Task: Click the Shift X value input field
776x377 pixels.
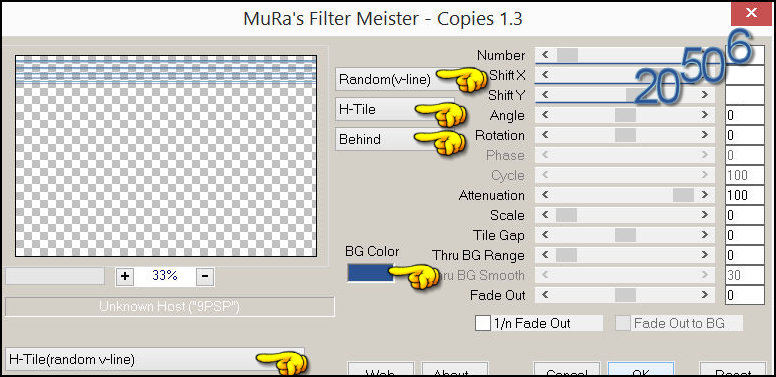Action: coord(745,75)
